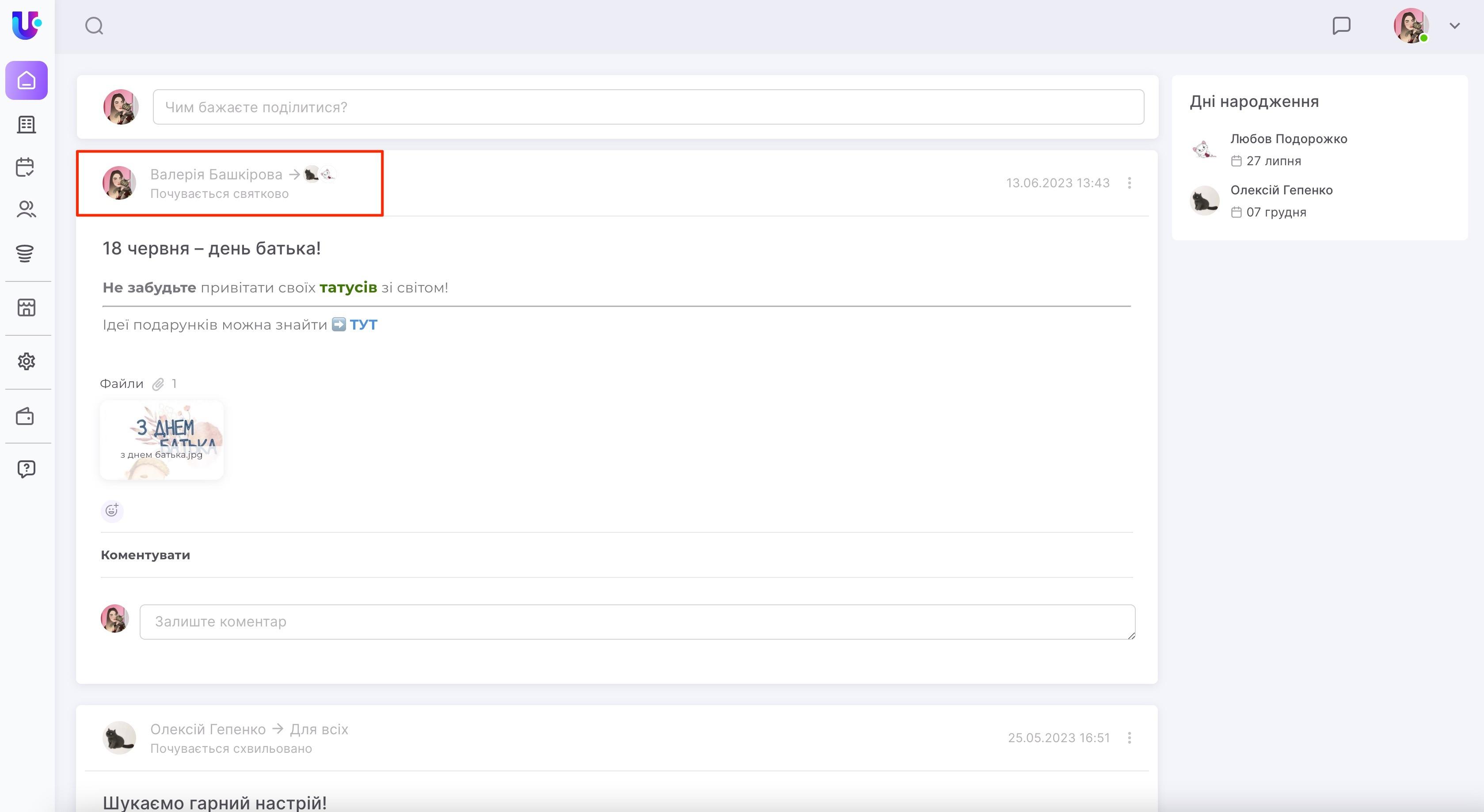Viewport: 1484px width, 812px height.
Task: Open the employees icon in sidebar
Action: 26,209
